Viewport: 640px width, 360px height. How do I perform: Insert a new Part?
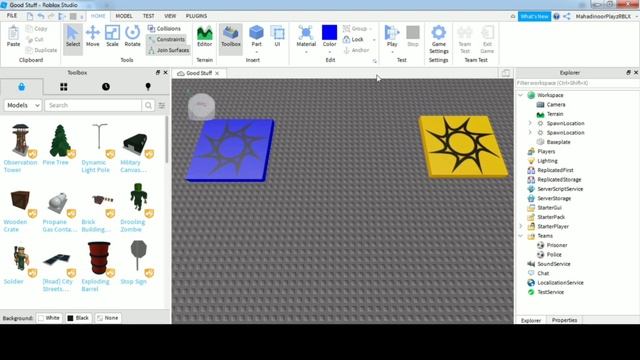256,36
